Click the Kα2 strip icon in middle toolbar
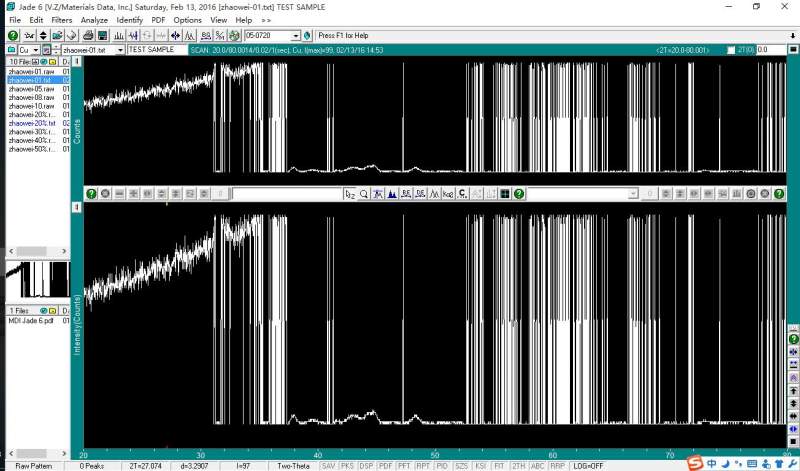Image resolution: width=800 pixels, height=471 pixels. (448, 194)
